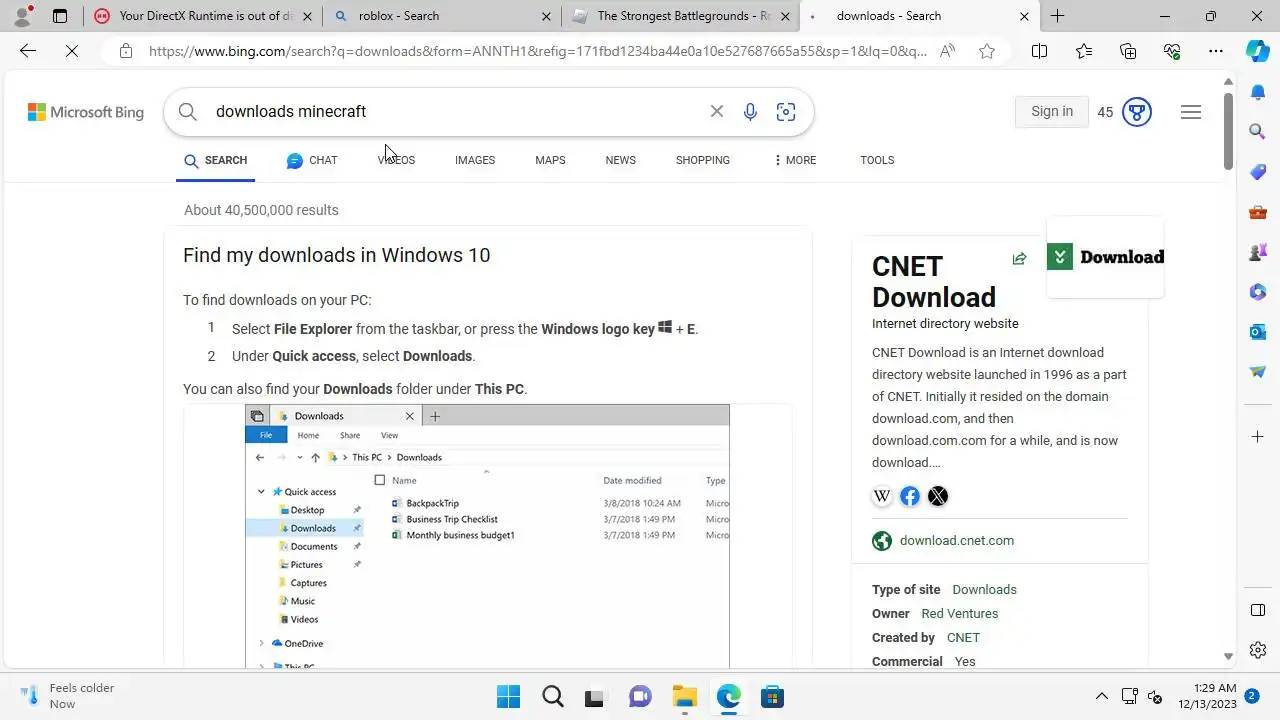Viewport: 1280px width, 720px height.
Task: Search using an image
Action: pos(786,112)
